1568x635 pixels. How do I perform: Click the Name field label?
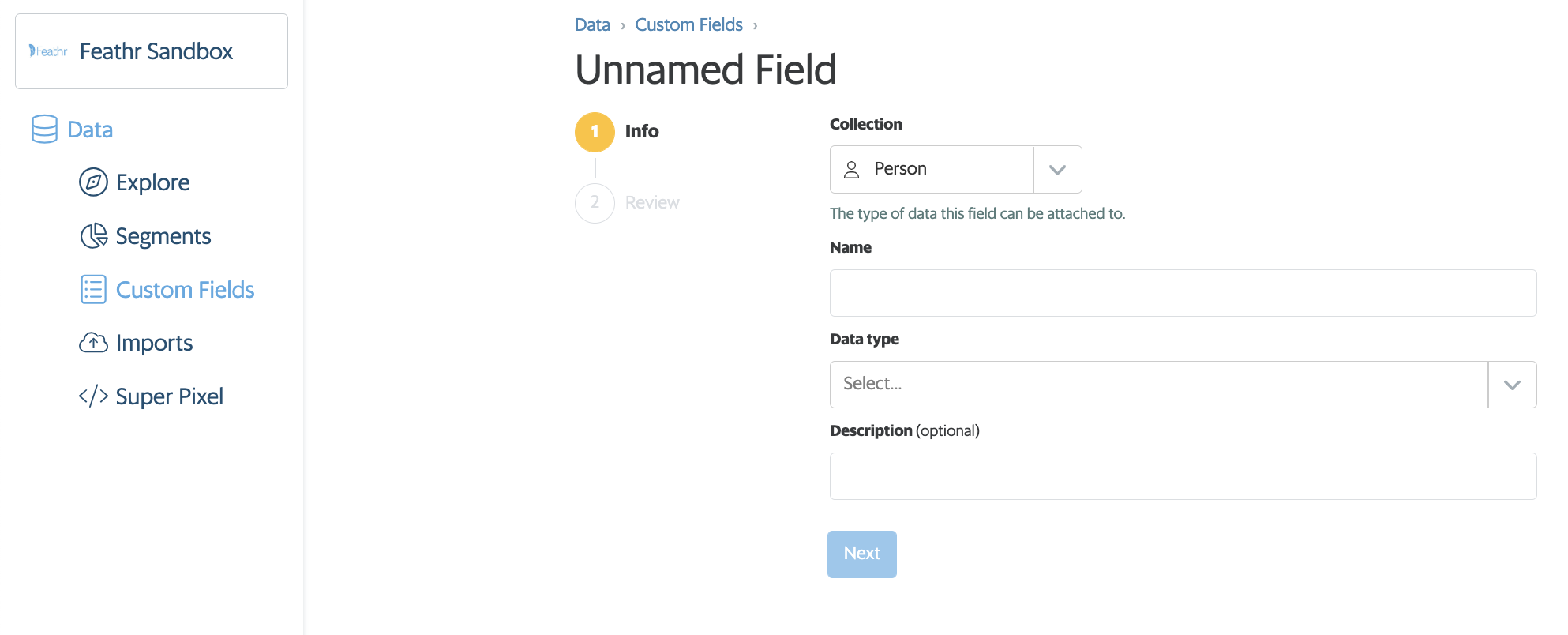click(850, 248)
